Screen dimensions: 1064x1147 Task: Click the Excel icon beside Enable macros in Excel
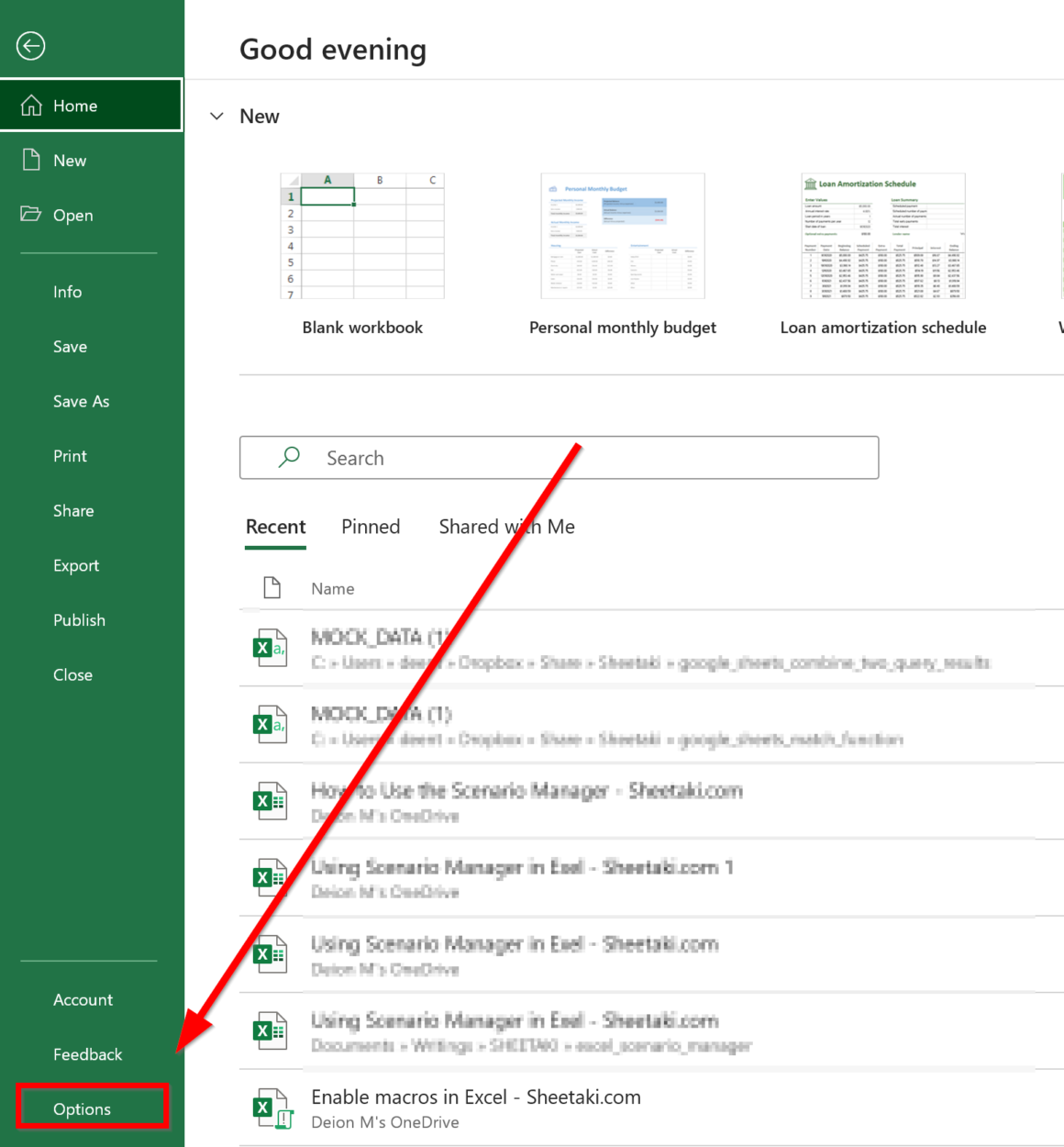coord(272,1108)
